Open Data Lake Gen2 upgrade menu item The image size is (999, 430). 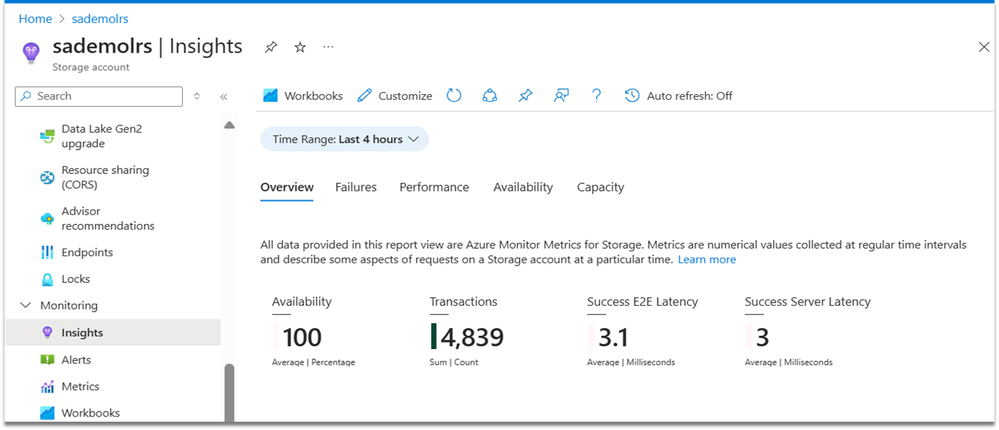coord(113,136)
